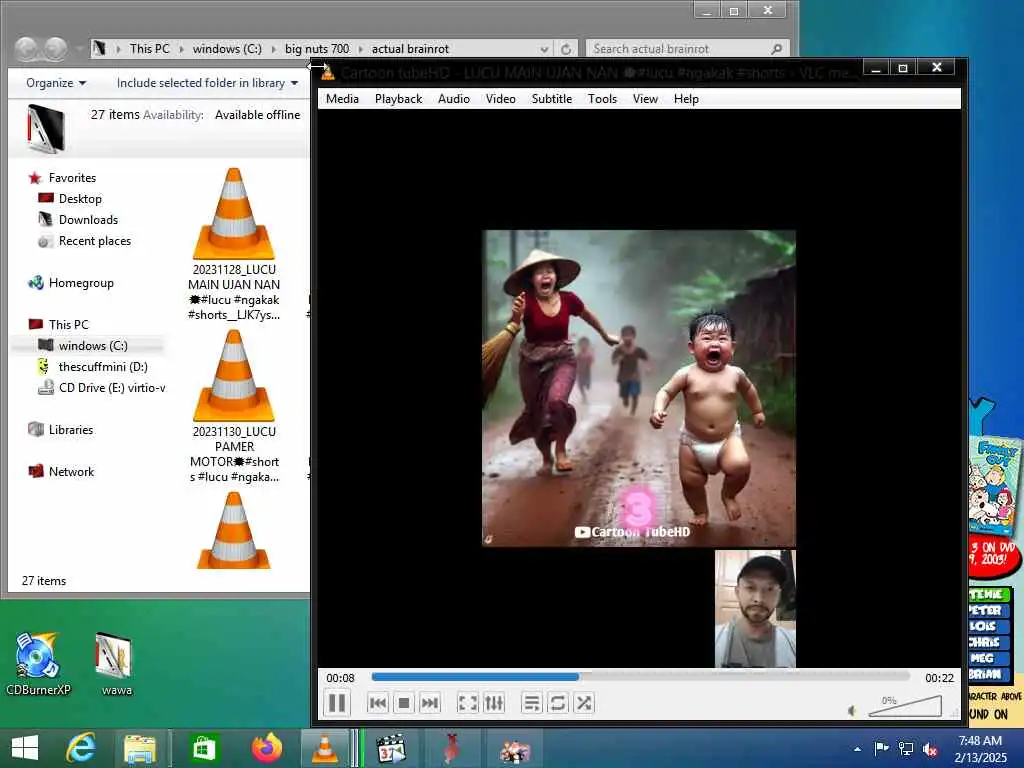Select the 20231128_LUCU MAIN UJAN video file
This screenshot has width=1024, height=768.
[234, 244]
